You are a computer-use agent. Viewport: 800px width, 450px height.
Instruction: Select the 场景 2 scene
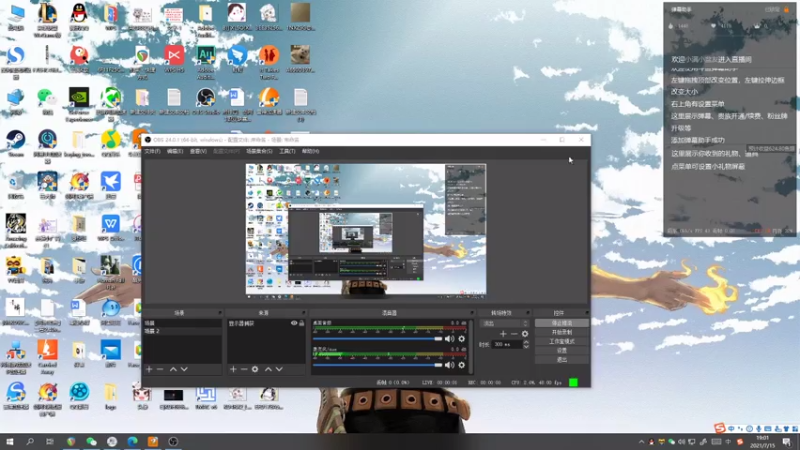182,331
